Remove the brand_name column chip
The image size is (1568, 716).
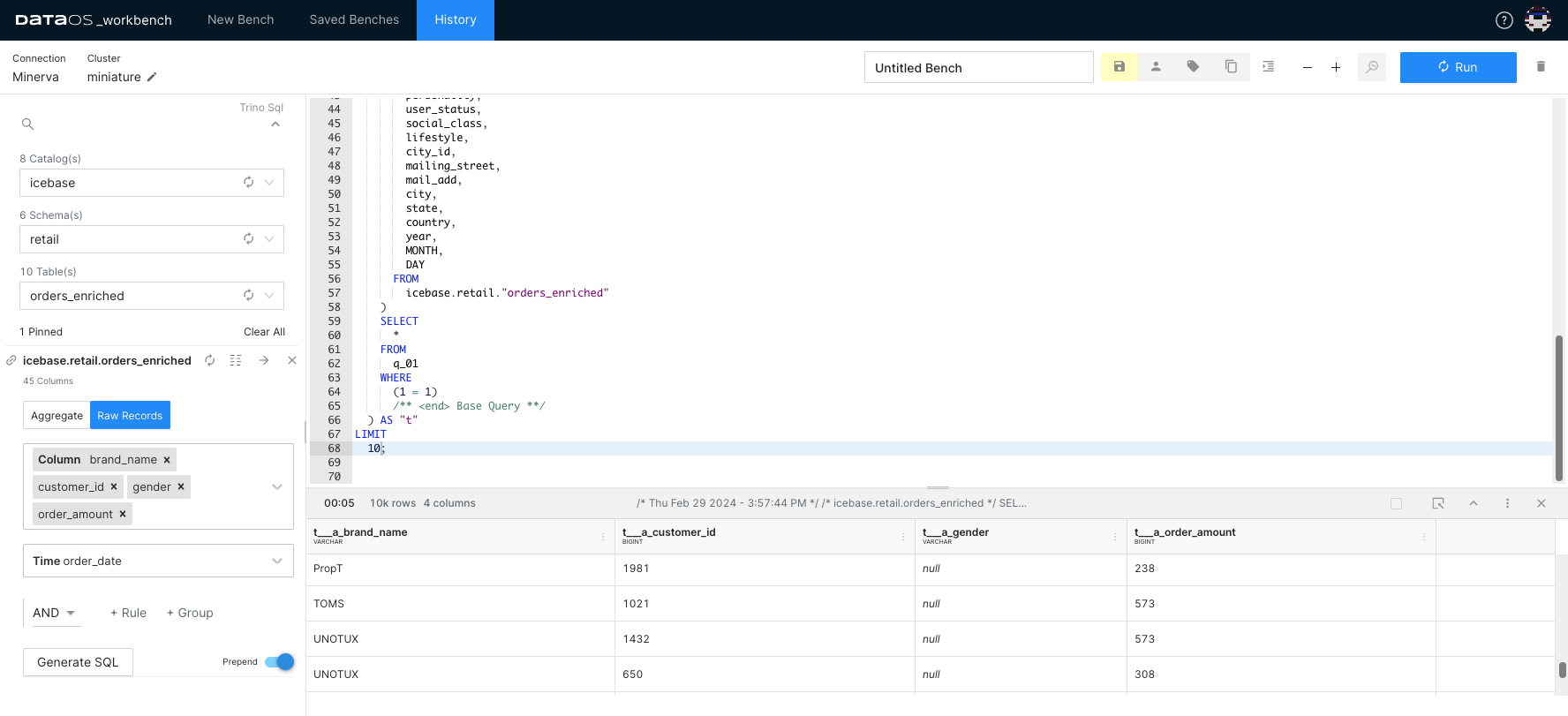[x=167, y=460]
